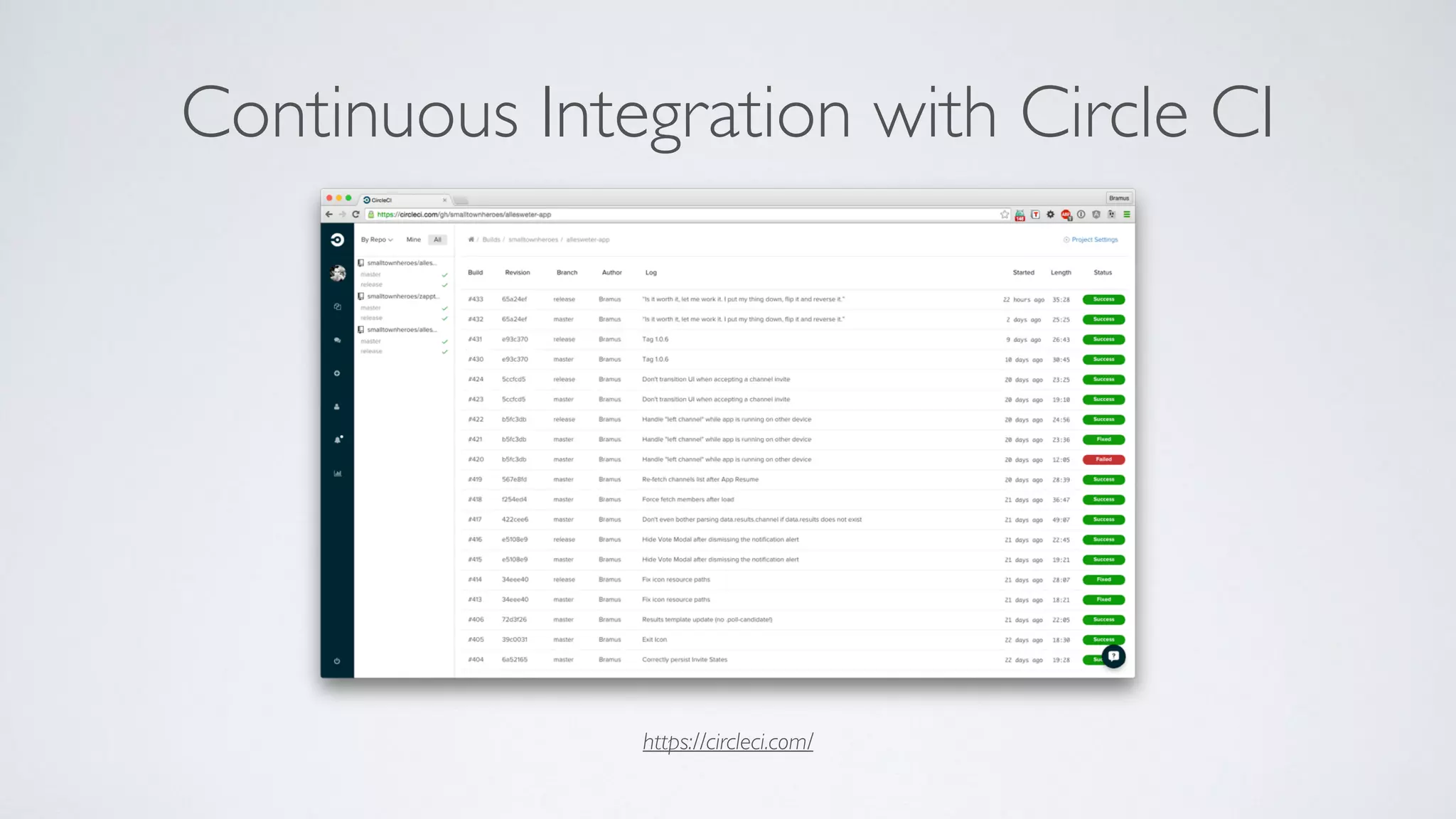
Task: Click the Started column header
Action: tap(1023, 272)
